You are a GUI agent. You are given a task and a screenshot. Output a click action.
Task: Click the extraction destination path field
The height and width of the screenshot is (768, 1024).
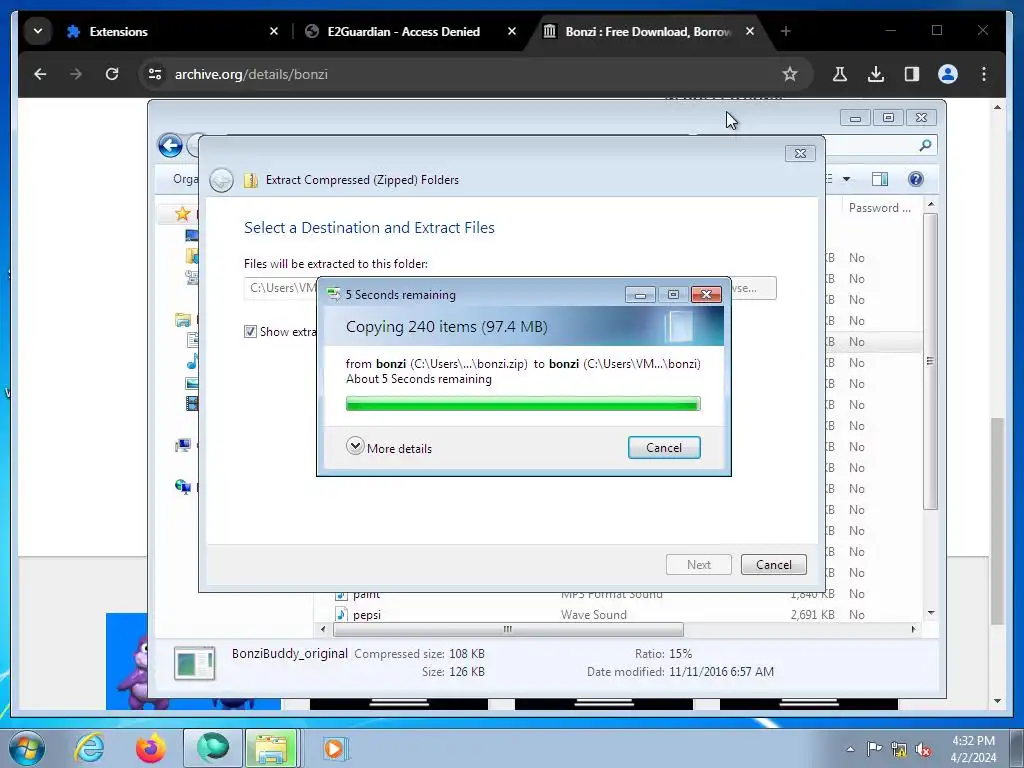tap(281, 288)
